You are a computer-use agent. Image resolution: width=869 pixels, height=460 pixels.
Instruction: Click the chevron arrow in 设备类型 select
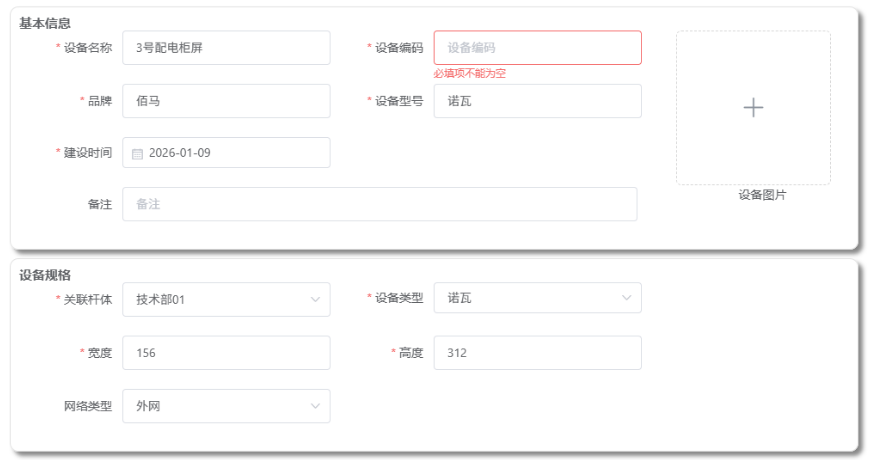pos(627,298)
